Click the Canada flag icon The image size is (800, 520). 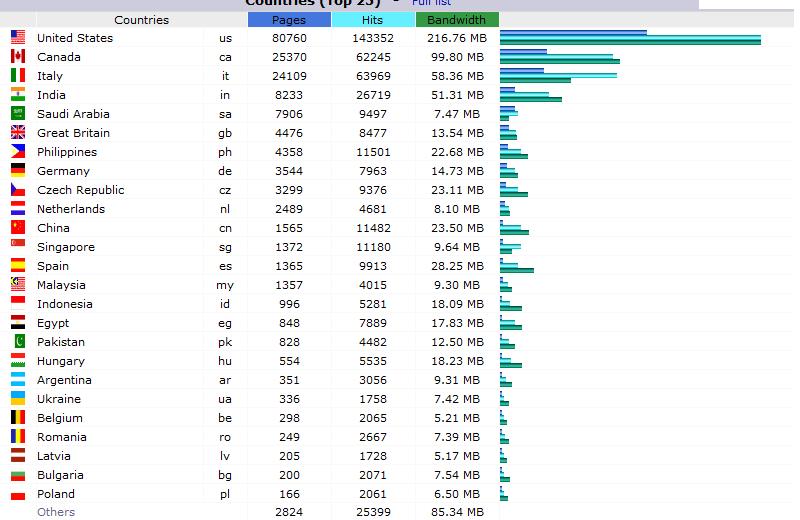click(18, 57)
